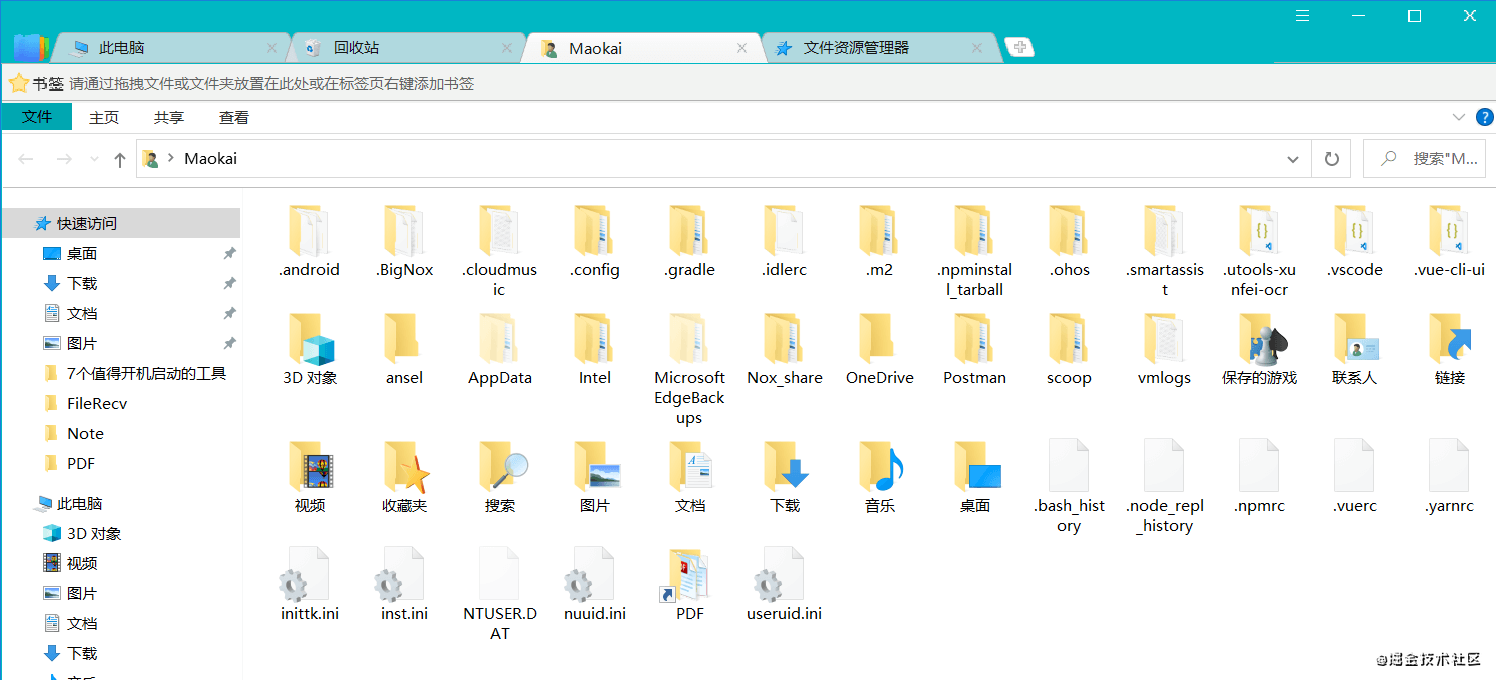Image resolution: width=1496 pixels, height=680 pixels.
Task: Expand the ribbon with the chevron
Action: pyautogui.click(x=1458, y=117)
